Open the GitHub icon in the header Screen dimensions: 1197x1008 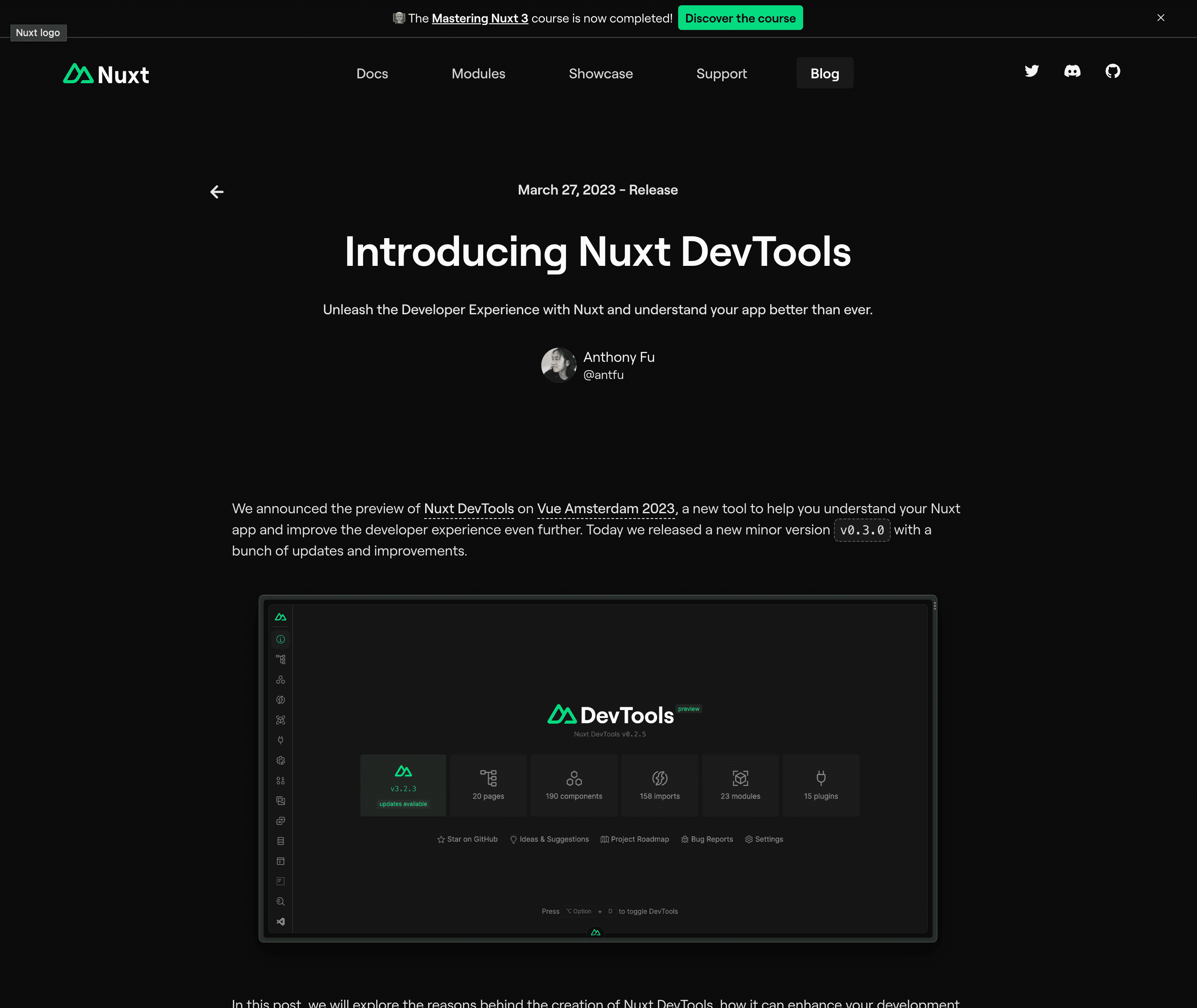[1113, 71]
